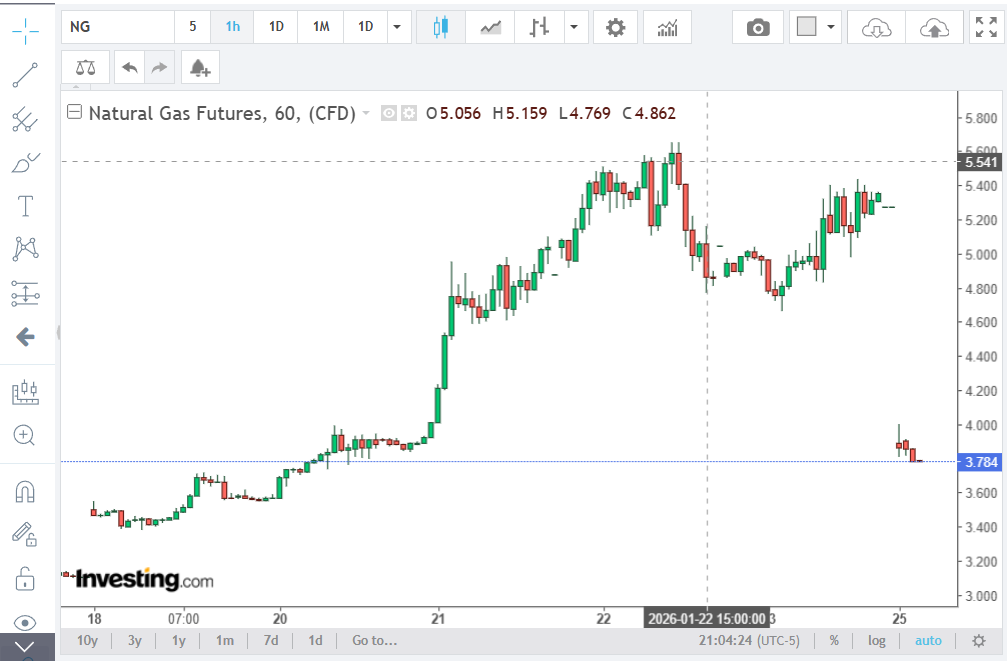This screenshot has width=1007, height=661.
Task: Open series format settings gear
Action: click(408, 114)
